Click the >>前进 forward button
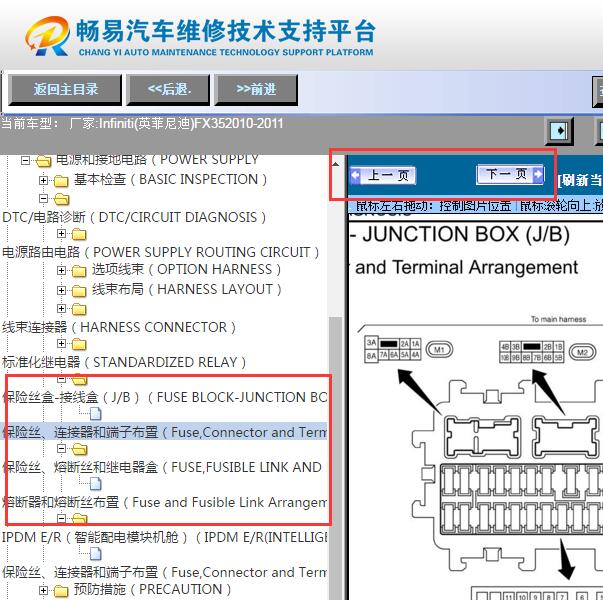Image resolution: width=603 pixels, height=600 pixels. (256, 90)
